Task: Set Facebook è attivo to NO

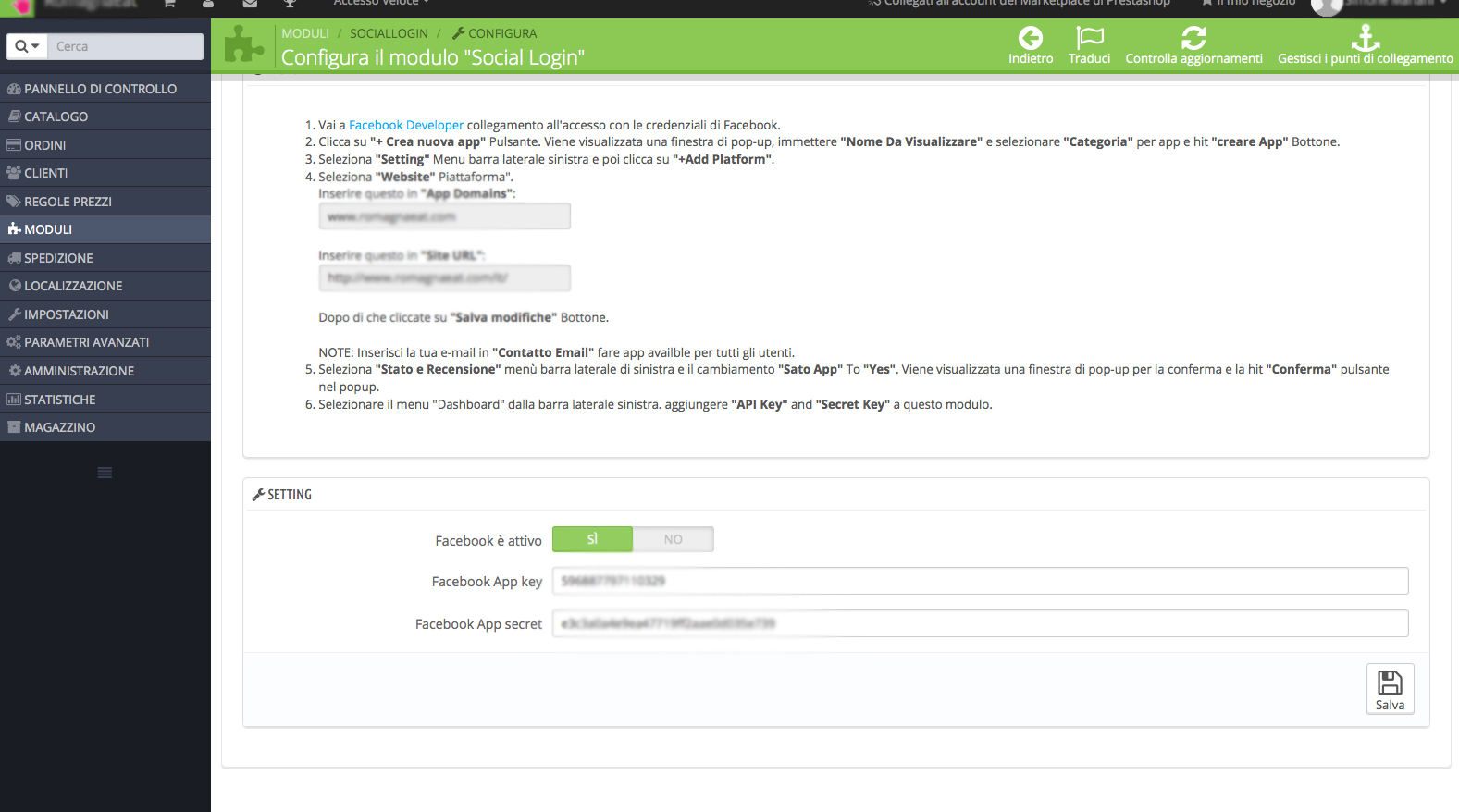Action: 674,539
